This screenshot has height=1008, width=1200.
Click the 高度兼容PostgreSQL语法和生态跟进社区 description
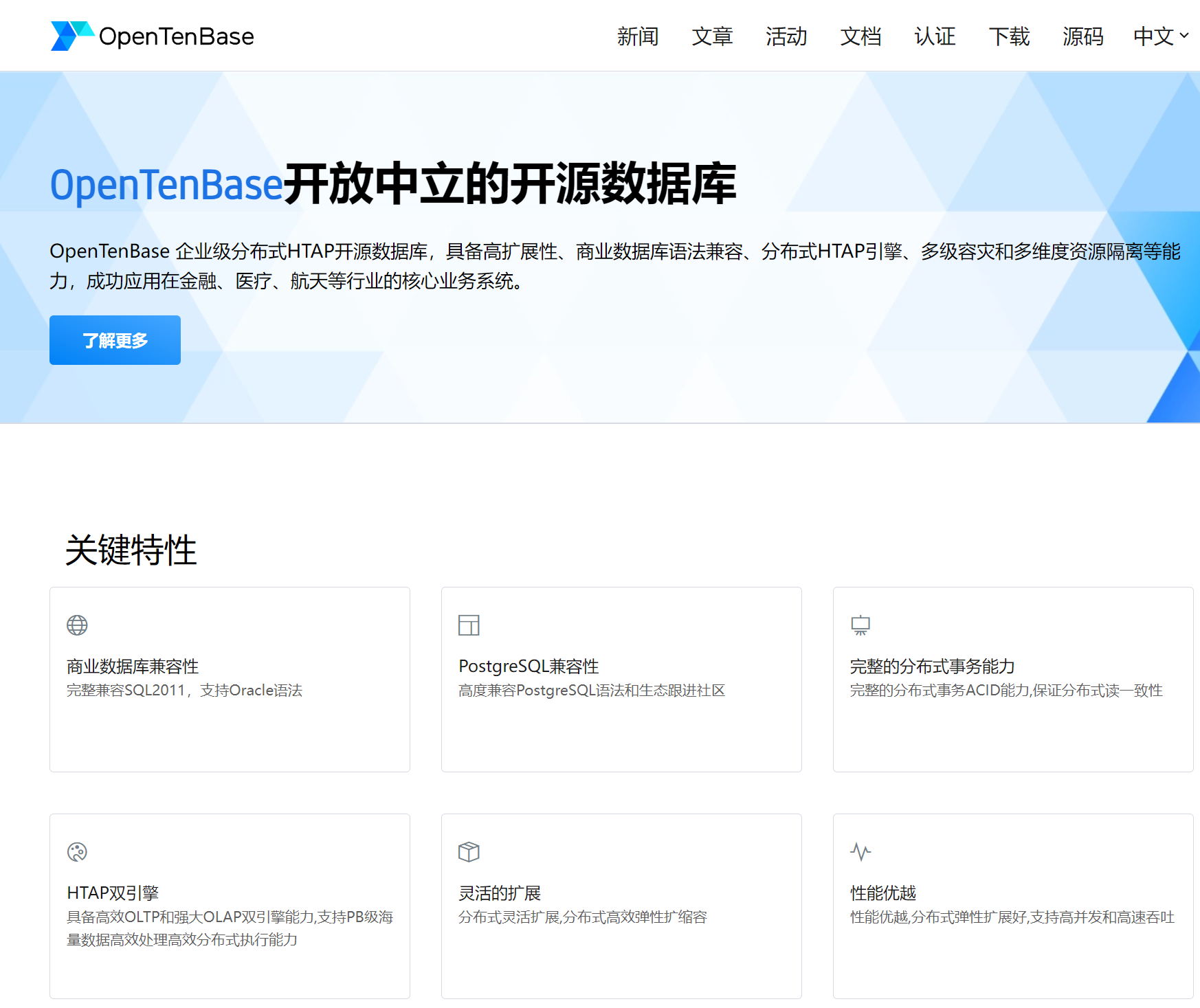(x=592, y=691)
